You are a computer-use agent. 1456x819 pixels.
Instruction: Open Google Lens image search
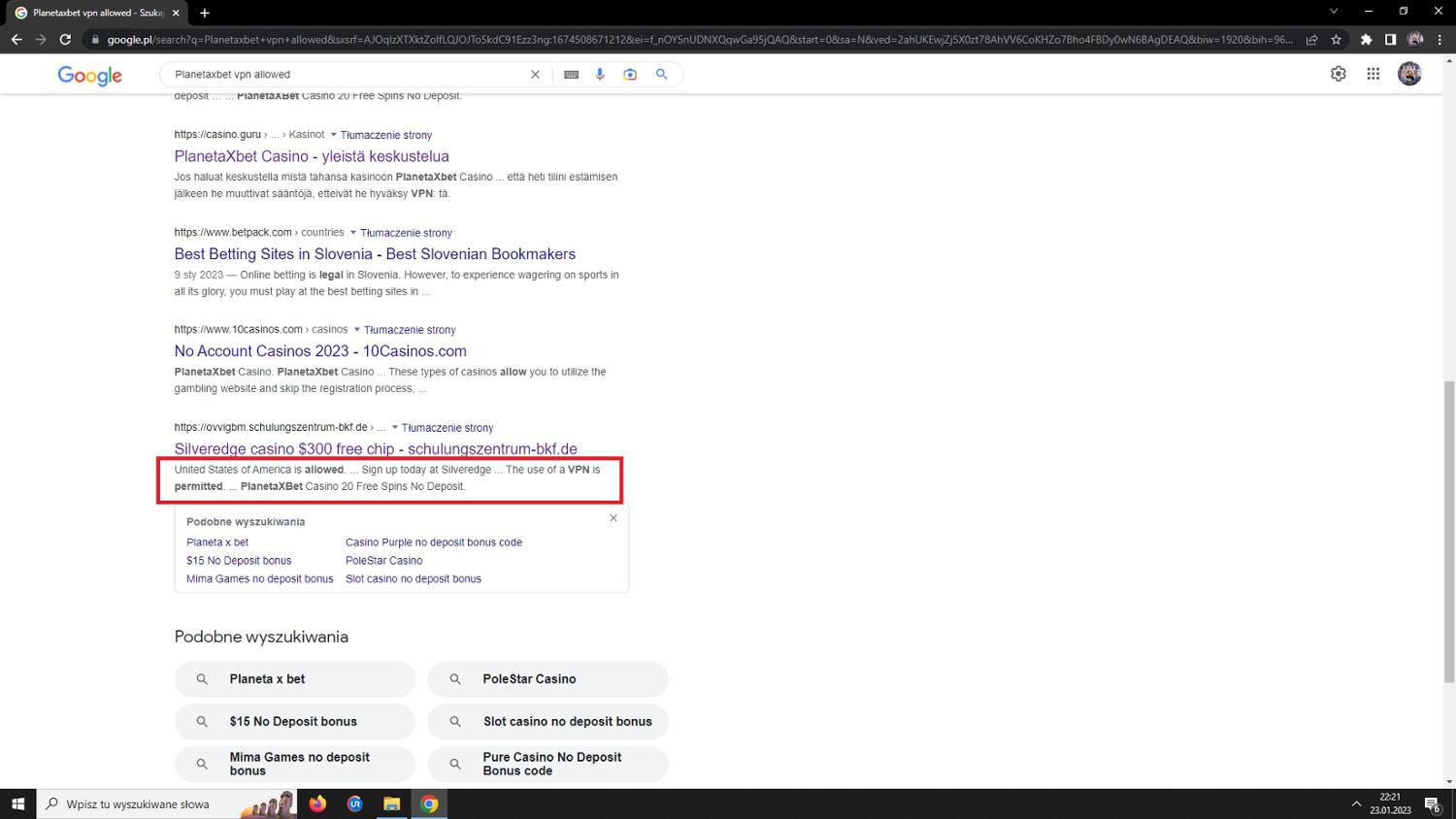point(630,75)
